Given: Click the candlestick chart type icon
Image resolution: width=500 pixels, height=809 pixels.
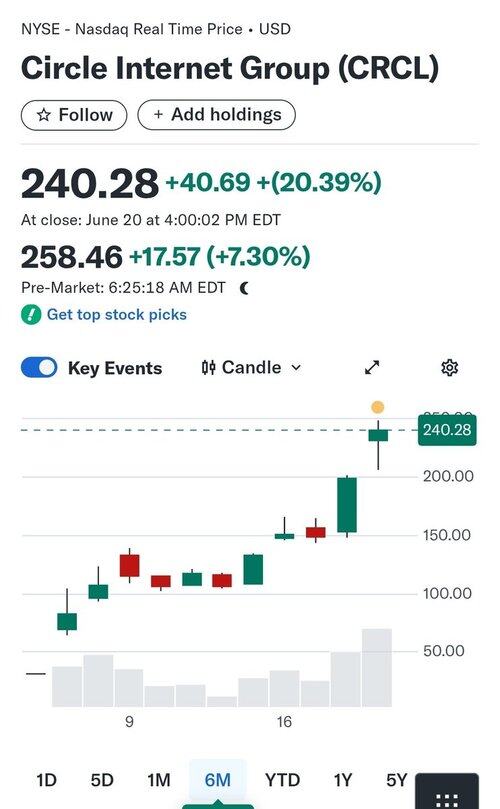Looking at the screenshot, I should [x=208, y=367].
